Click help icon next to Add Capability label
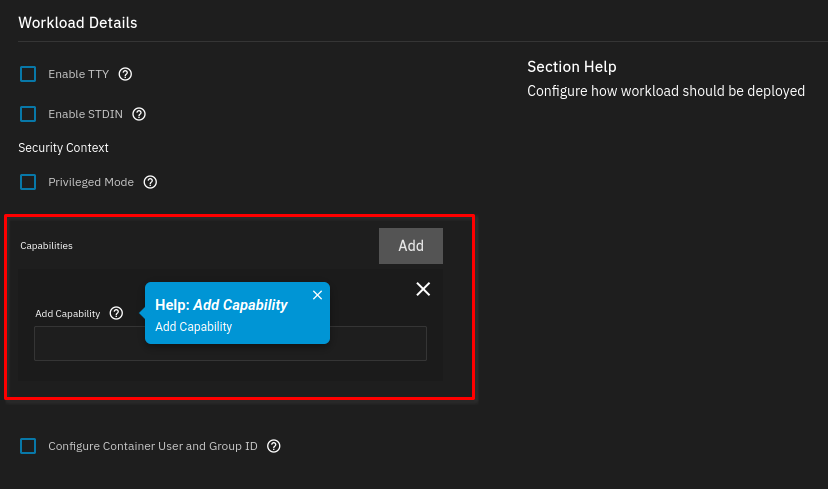 tap(116, 313)
